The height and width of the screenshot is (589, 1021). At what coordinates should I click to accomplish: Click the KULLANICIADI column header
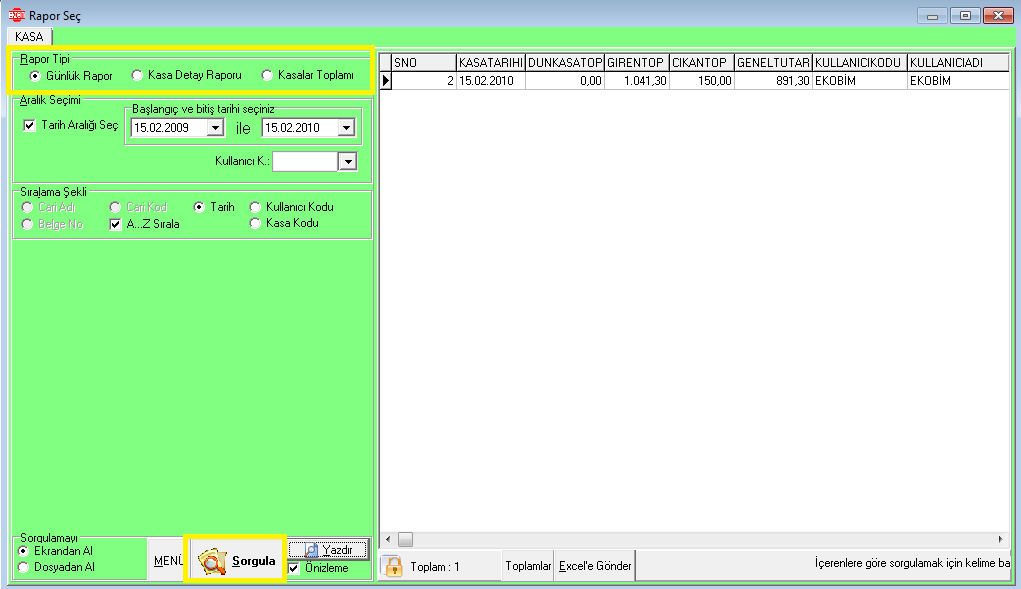[957, 62]
